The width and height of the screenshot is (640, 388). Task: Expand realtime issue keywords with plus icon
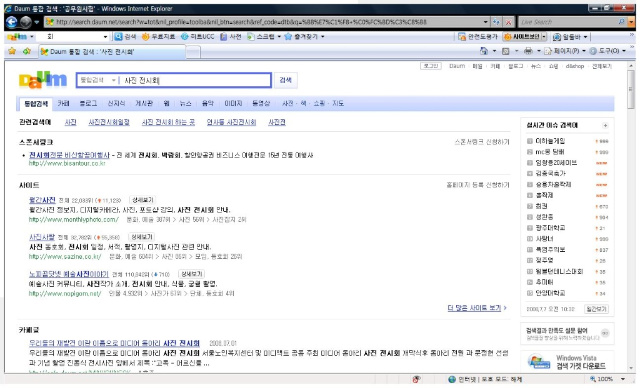[x=605, y=126]
